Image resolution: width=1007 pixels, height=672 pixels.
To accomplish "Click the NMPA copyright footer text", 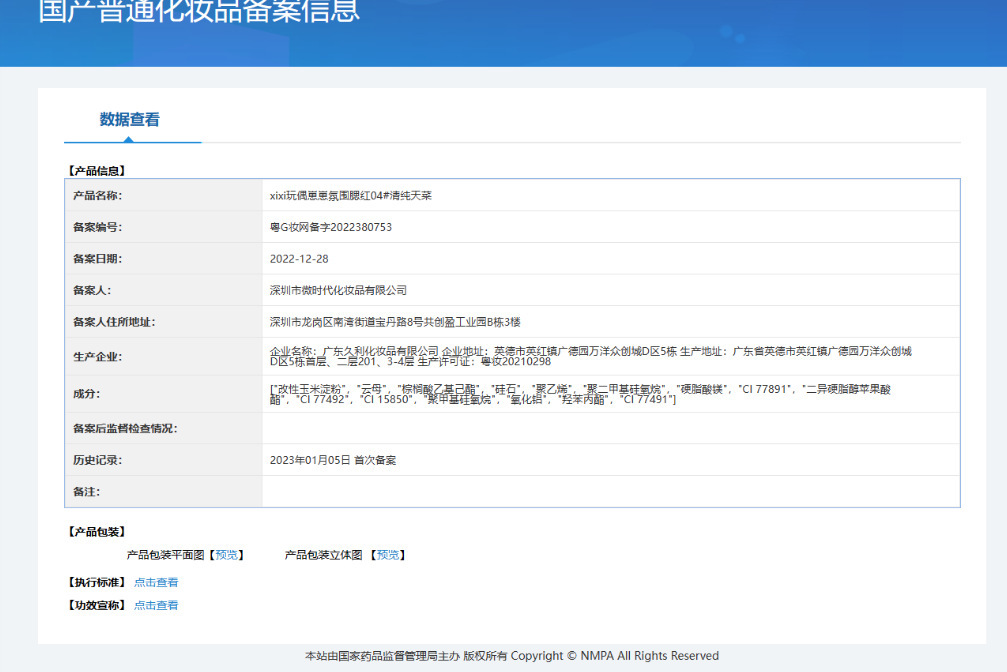I will coord(512,656).
